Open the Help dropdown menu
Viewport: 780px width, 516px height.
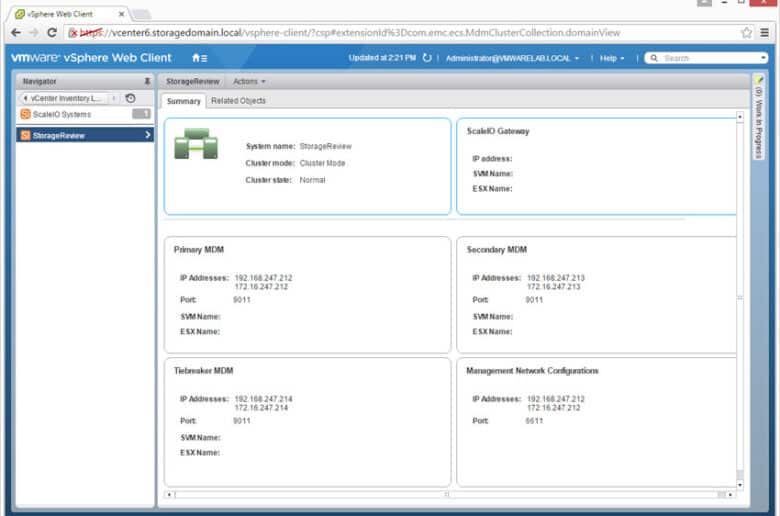tap(611, 58)
